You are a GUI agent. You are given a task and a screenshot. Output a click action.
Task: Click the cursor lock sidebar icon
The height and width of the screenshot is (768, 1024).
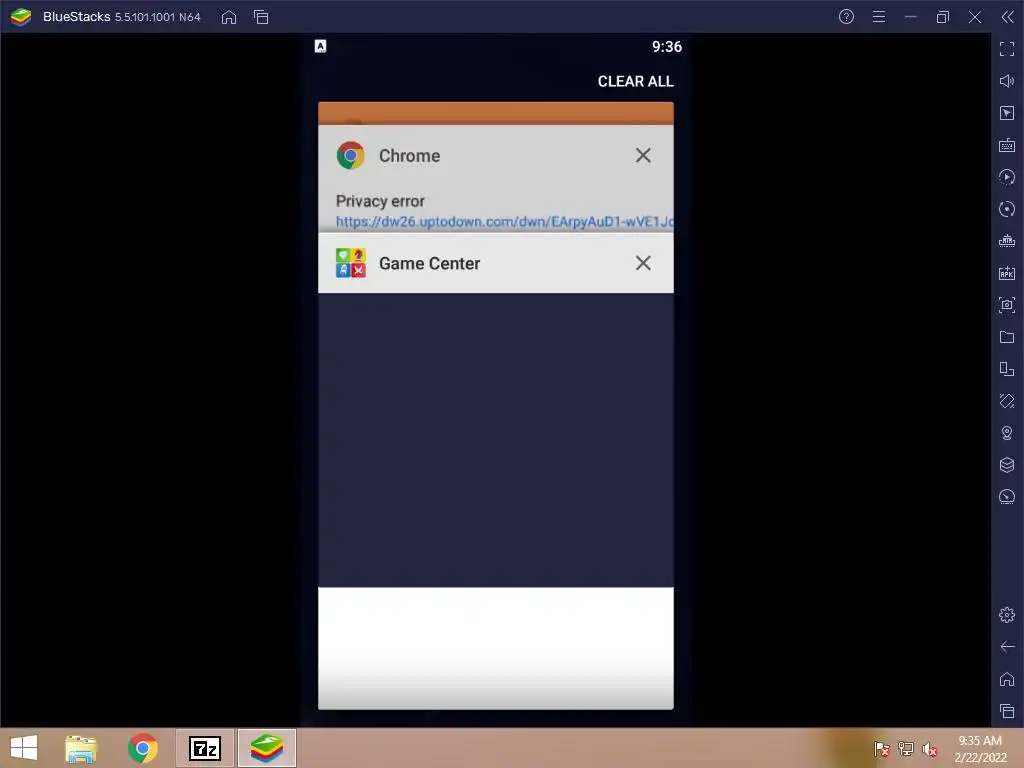pyautogui.click(x=1007, y=113)
